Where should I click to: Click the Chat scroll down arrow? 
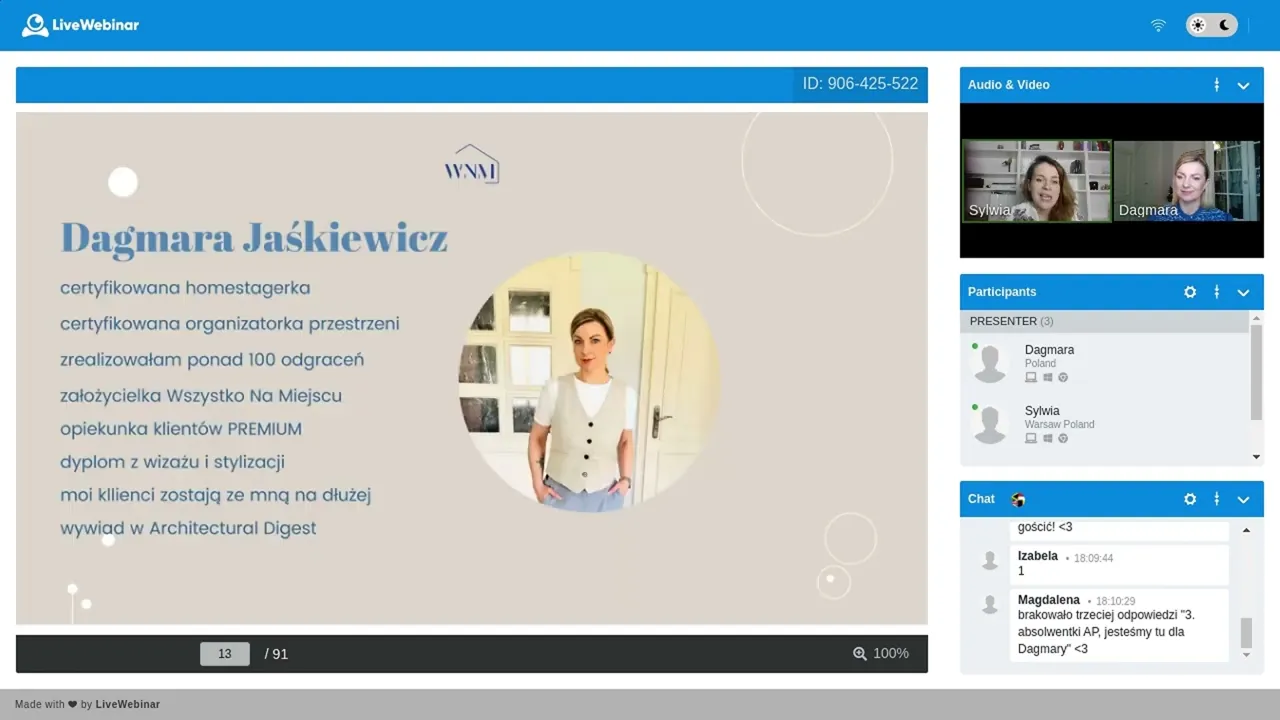(x=1246, y=656)
